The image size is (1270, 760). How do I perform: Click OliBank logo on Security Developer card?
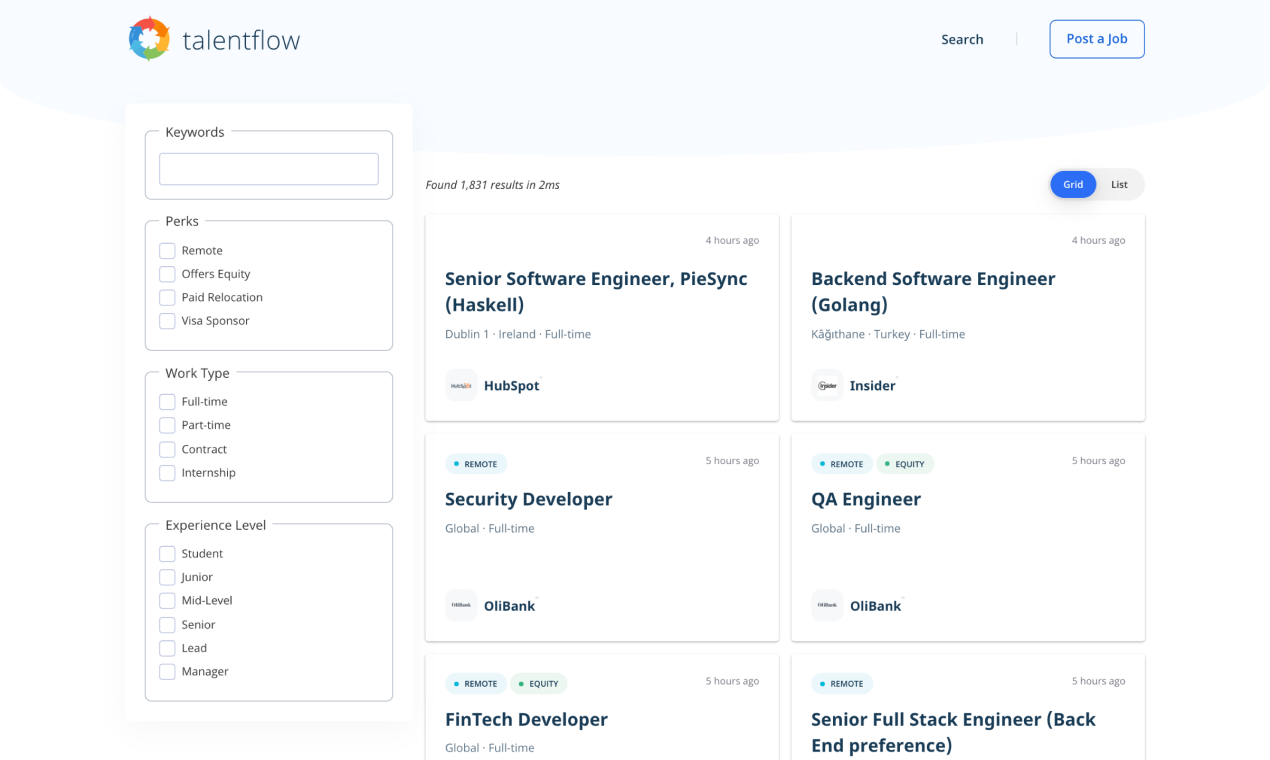coord(461,605)
